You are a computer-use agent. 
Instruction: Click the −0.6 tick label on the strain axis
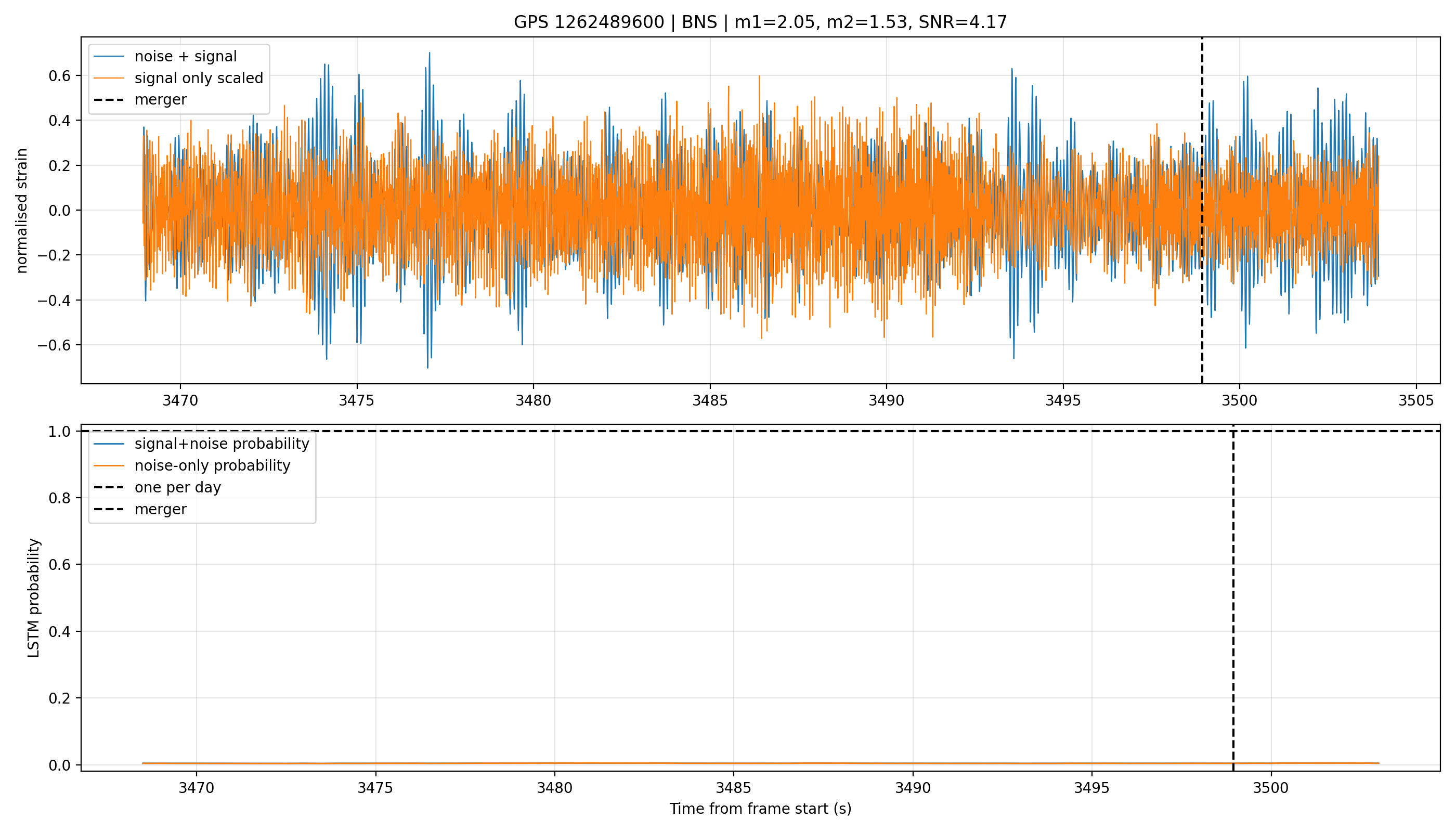tap(54, 345)
